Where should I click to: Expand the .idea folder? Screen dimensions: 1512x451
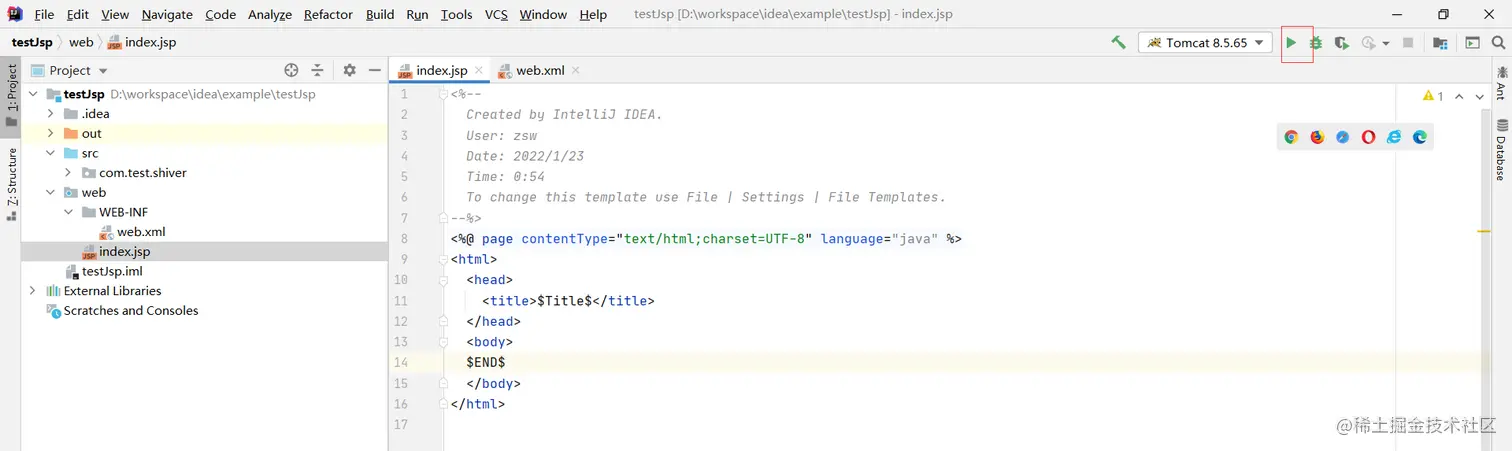(51, 114)
